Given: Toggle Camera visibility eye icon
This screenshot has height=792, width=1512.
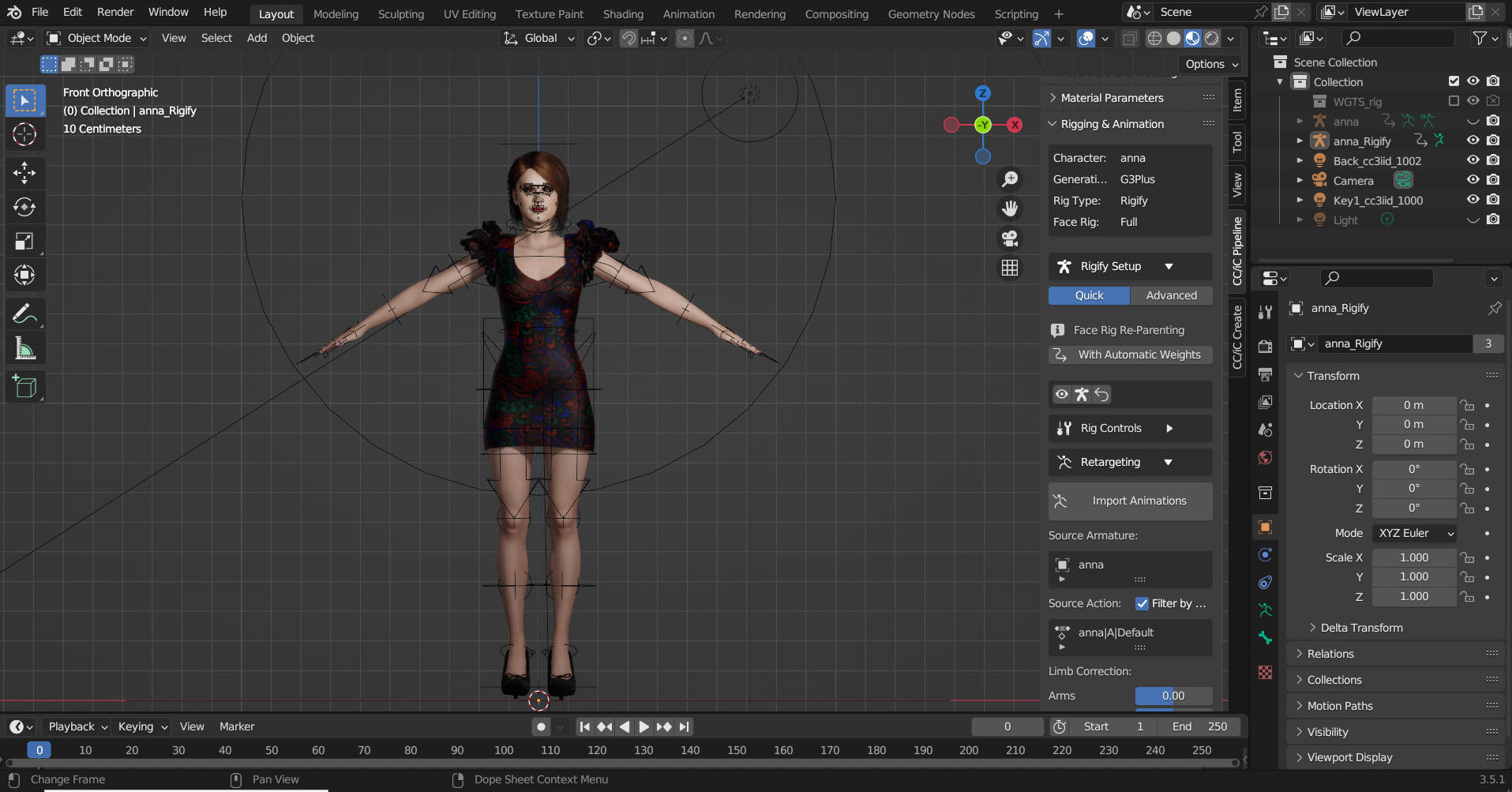Looking at the screenshot, I should (x=1473, y=180).
